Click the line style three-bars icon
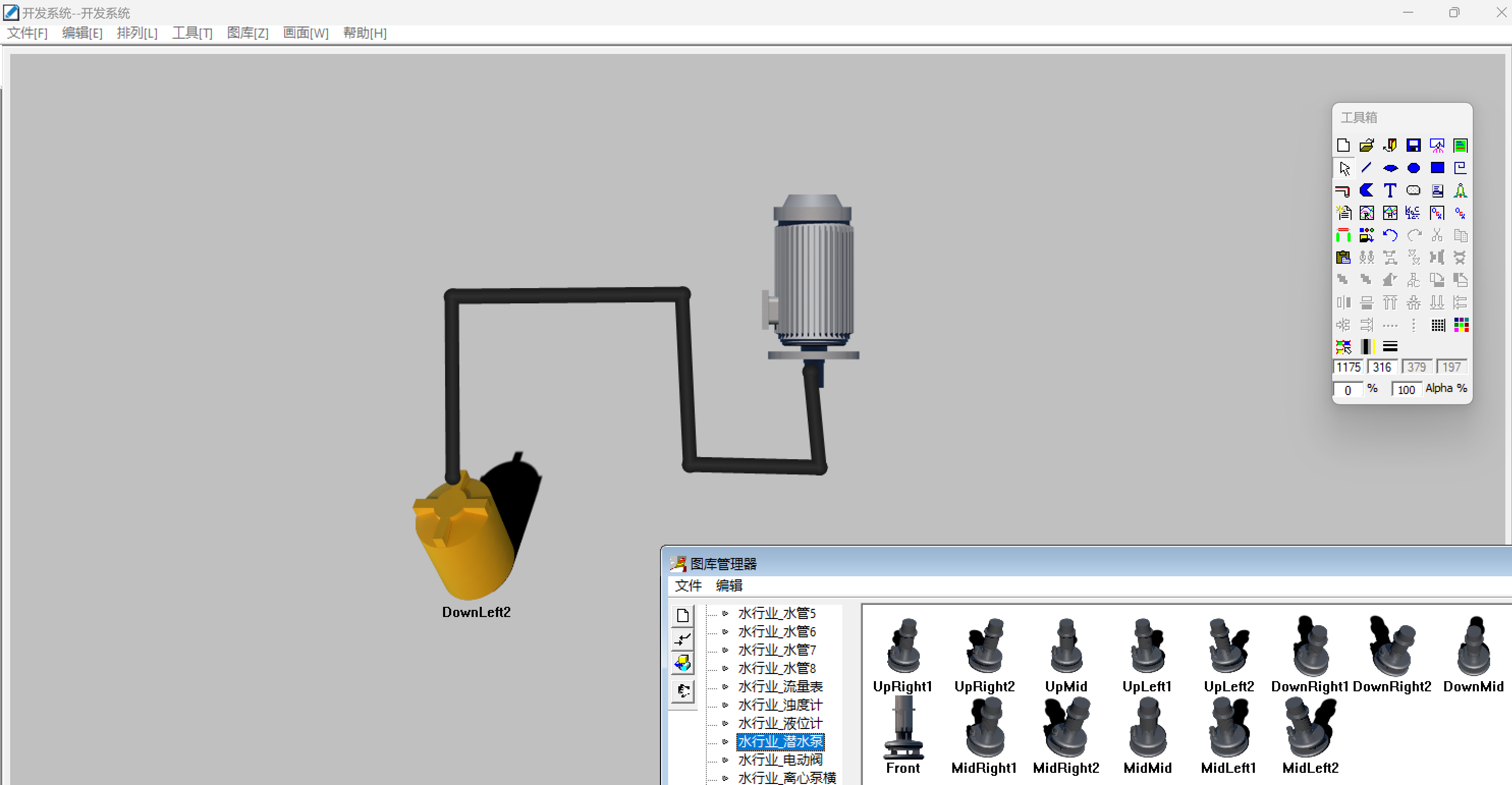 coord(1390,347)
